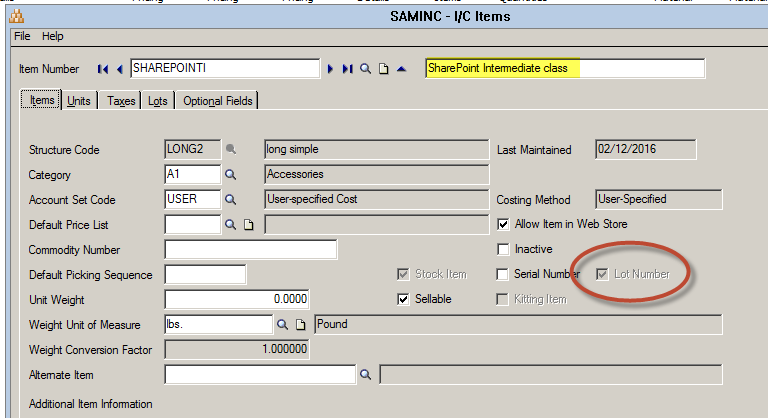Switch to the Units tab

79,101
